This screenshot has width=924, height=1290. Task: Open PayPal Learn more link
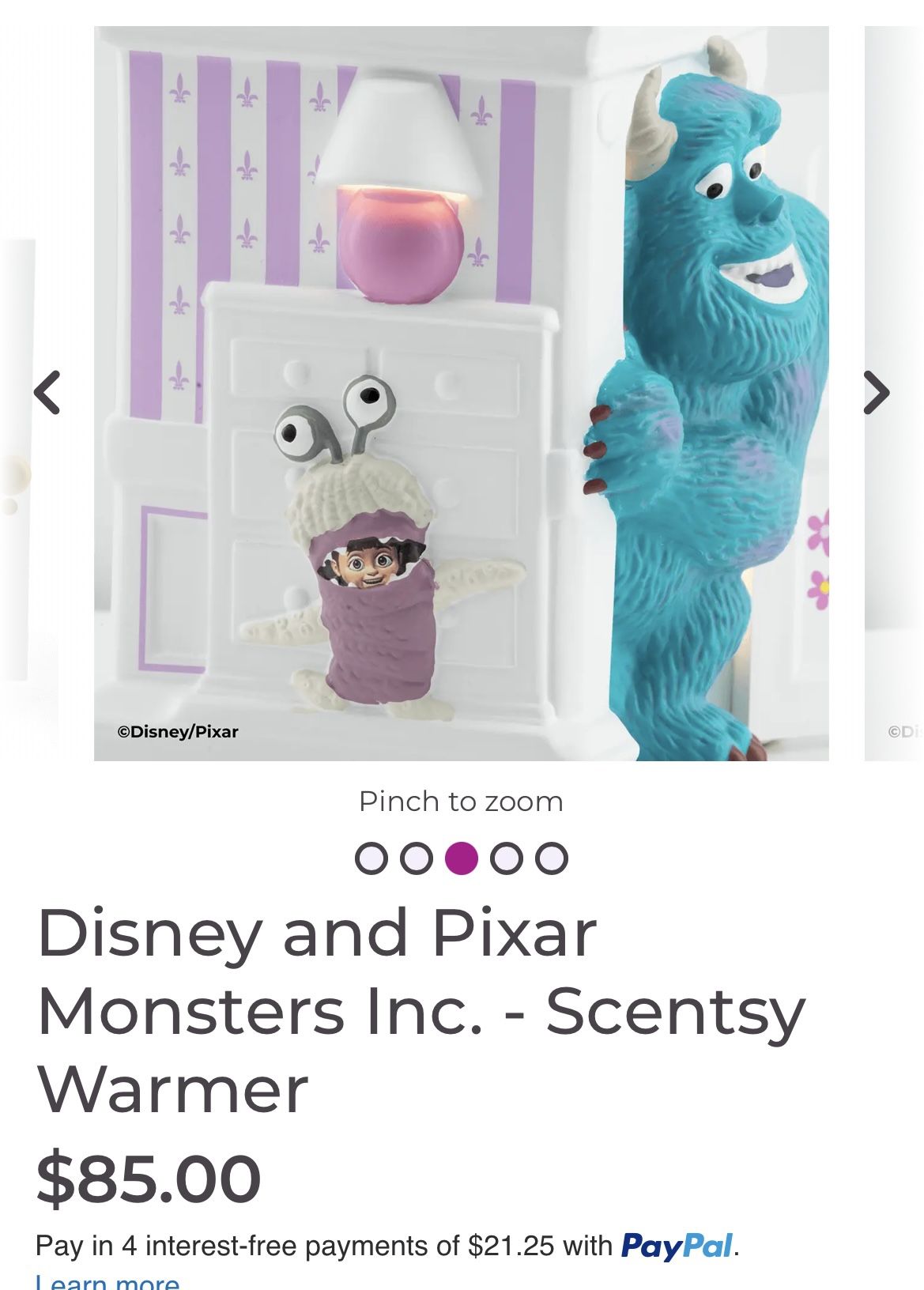[x=107, y=1281]
